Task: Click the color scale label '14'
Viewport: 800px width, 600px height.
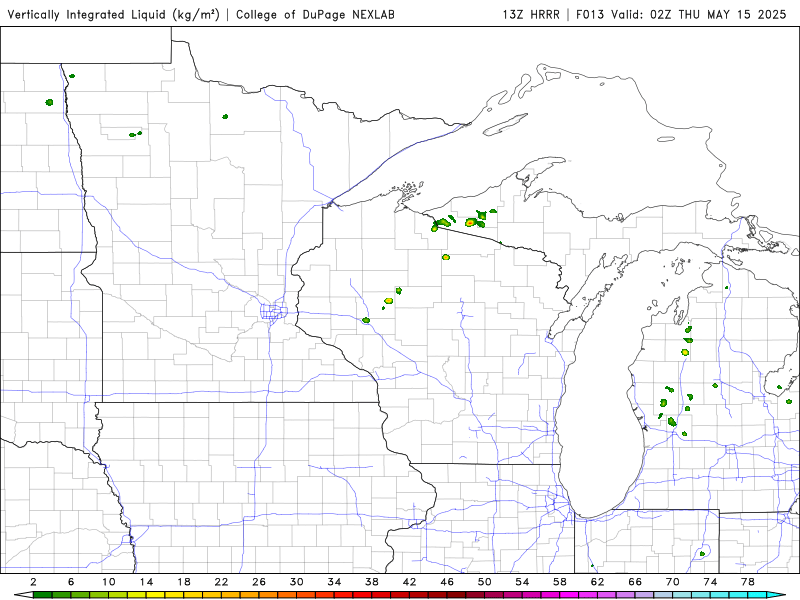Action: (x=146, y=582)
